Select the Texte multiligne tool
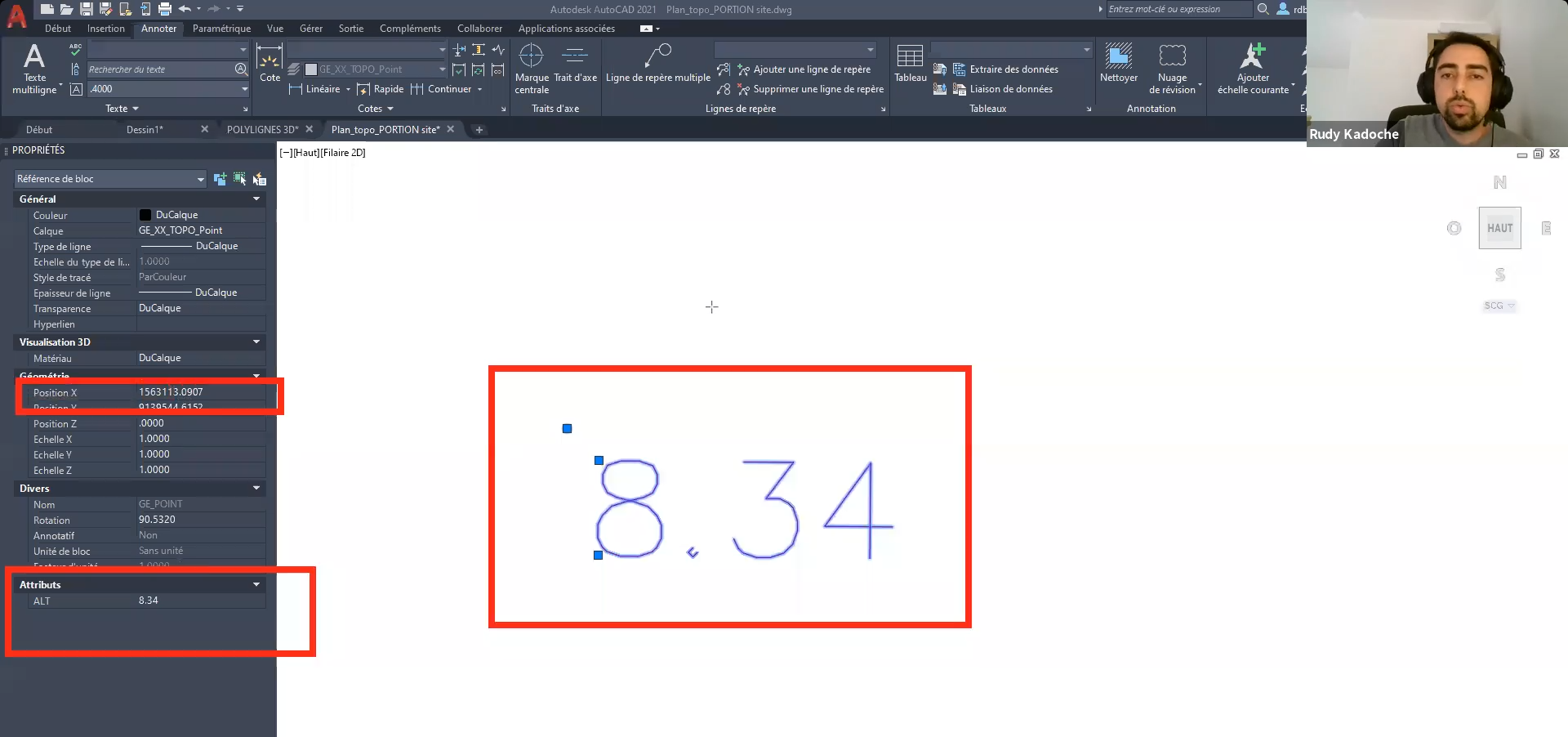 [x=34, y=69]
